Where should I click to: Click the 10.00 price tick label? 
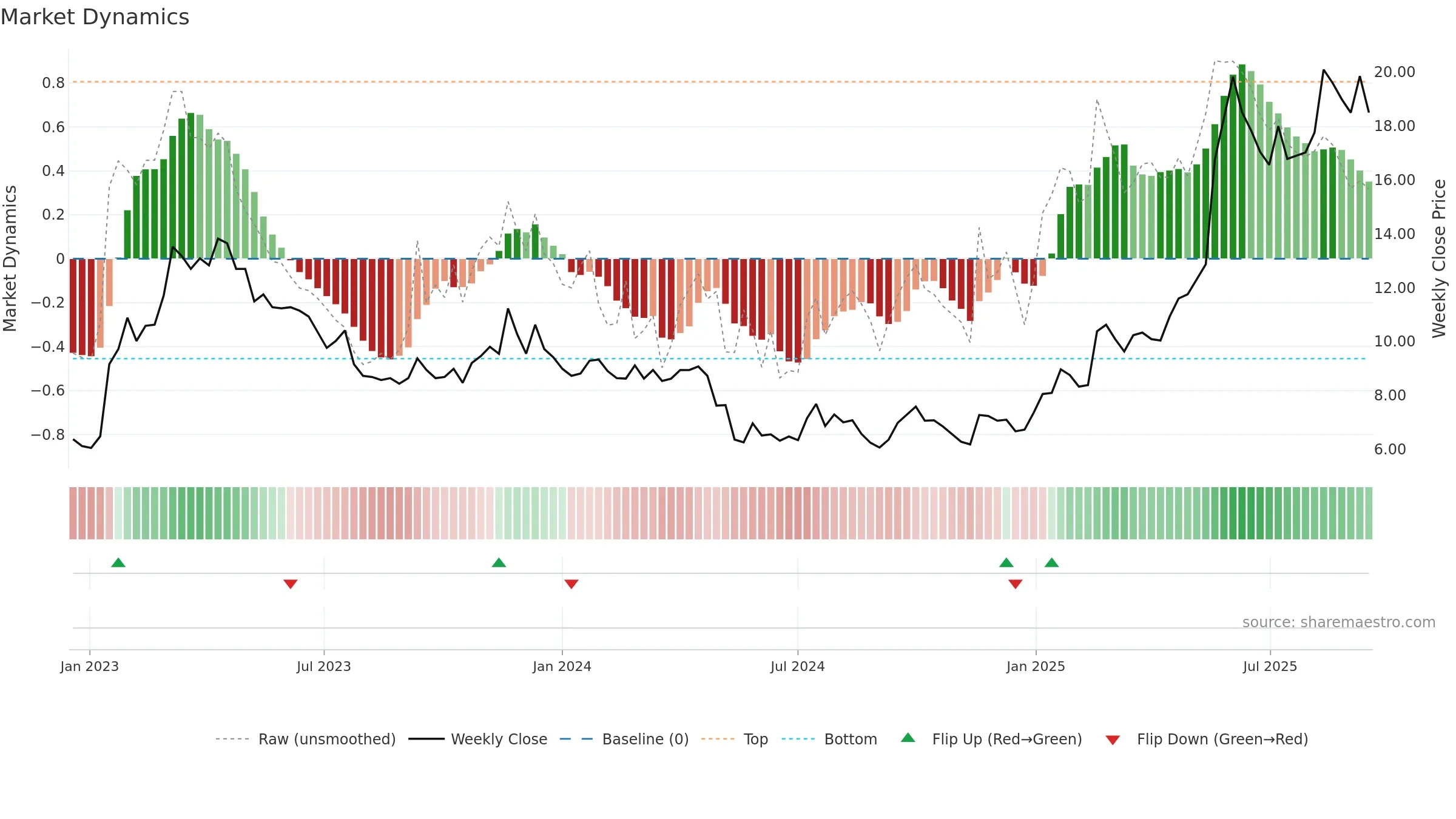[1395, 341]
